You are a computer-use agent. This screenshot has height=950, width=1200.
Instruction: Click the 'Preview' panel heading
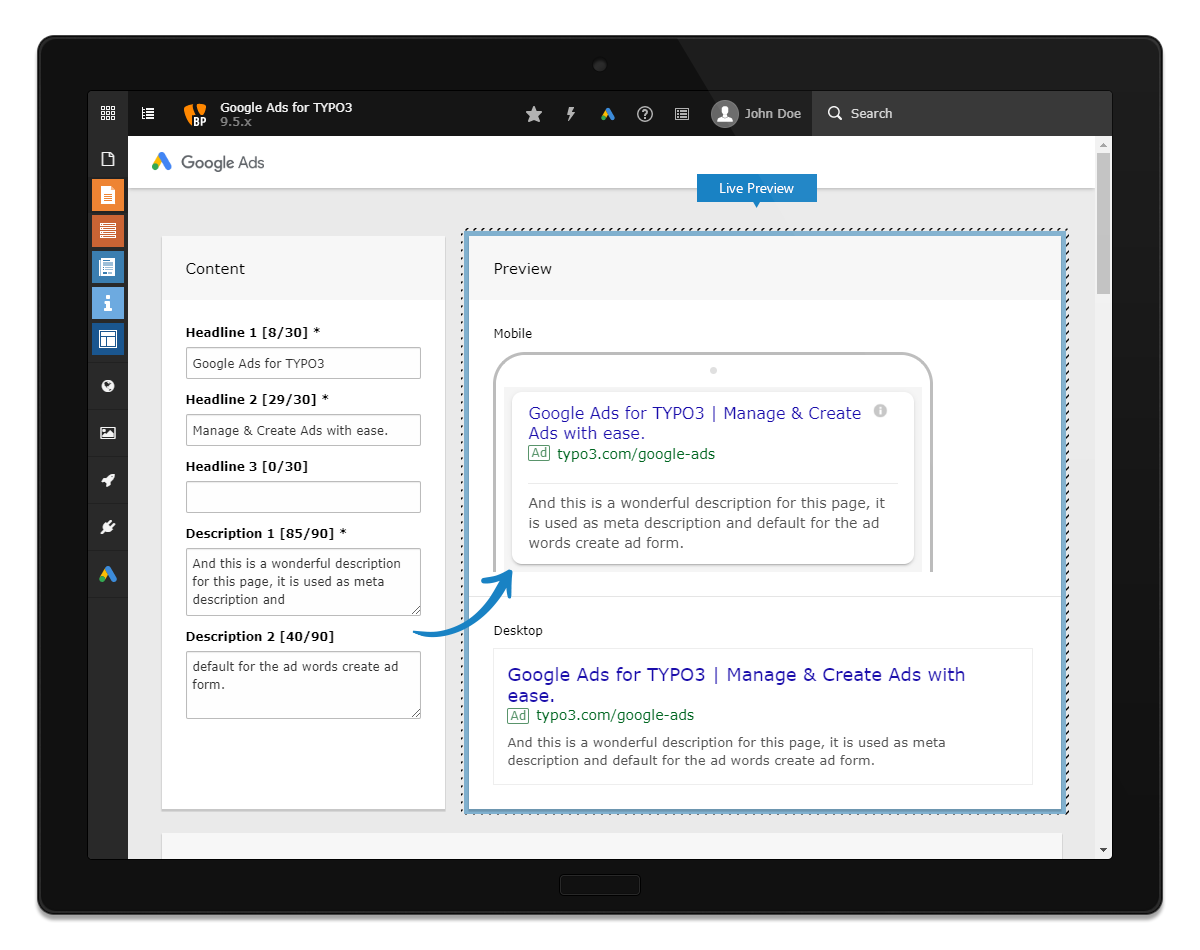coord(523,268)
